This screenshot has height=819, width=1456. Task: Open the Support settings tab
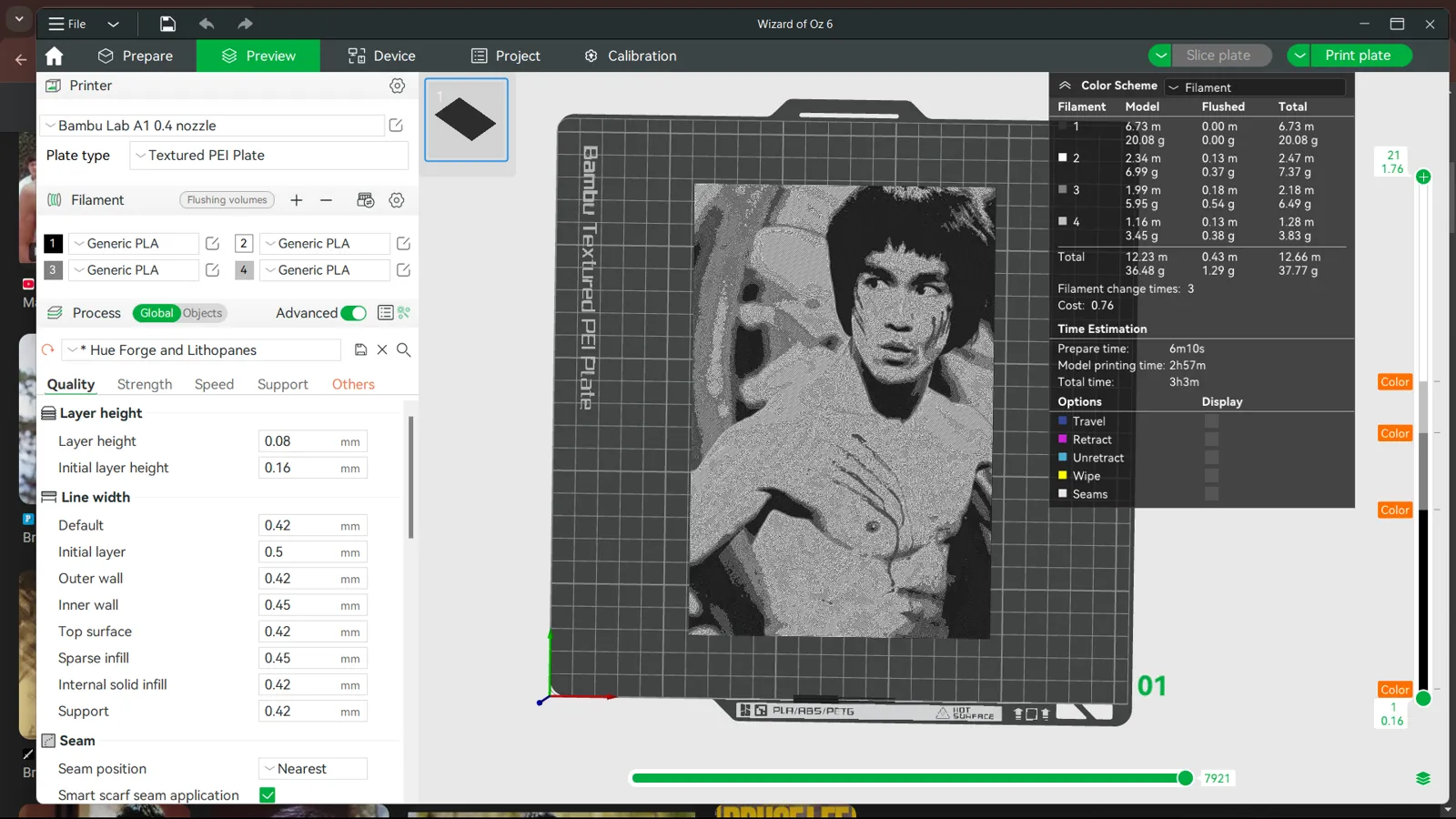tap(282, 384)
